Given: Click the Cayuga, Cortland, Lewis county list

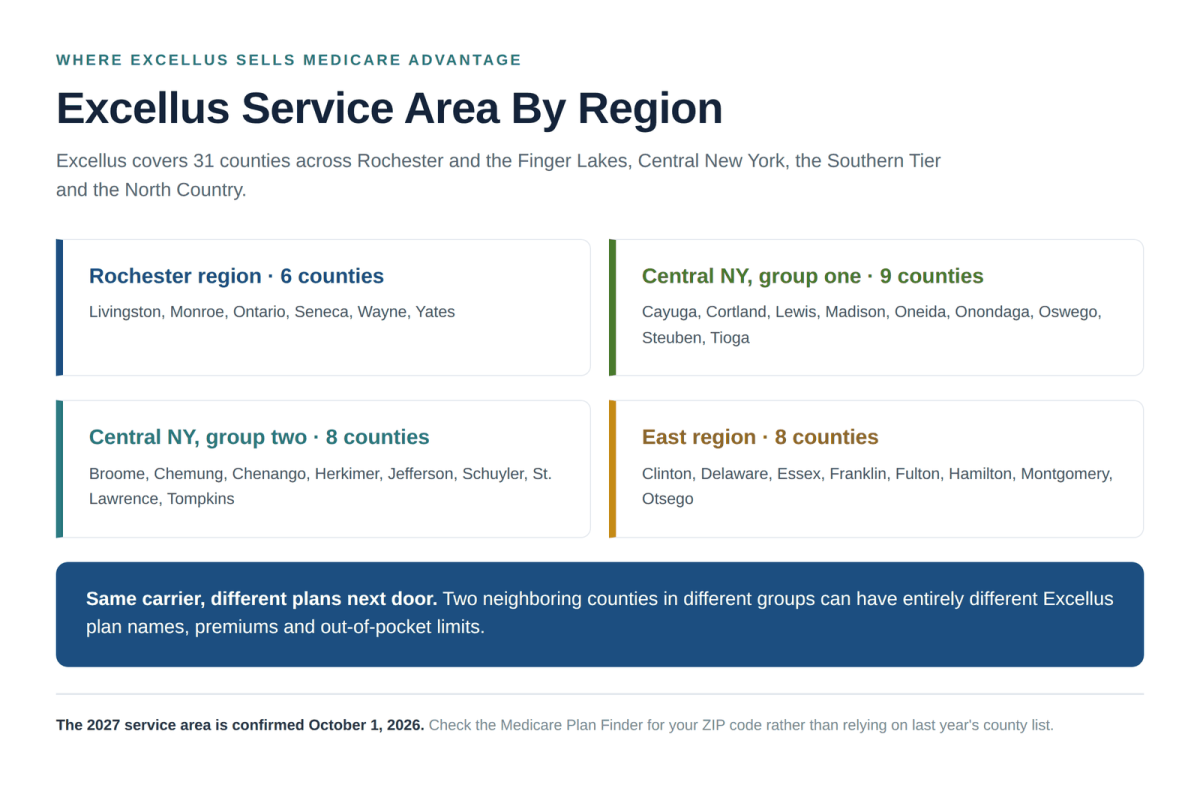Looking at the screenshot, I should pyautogui.click(x=872, y=325).
